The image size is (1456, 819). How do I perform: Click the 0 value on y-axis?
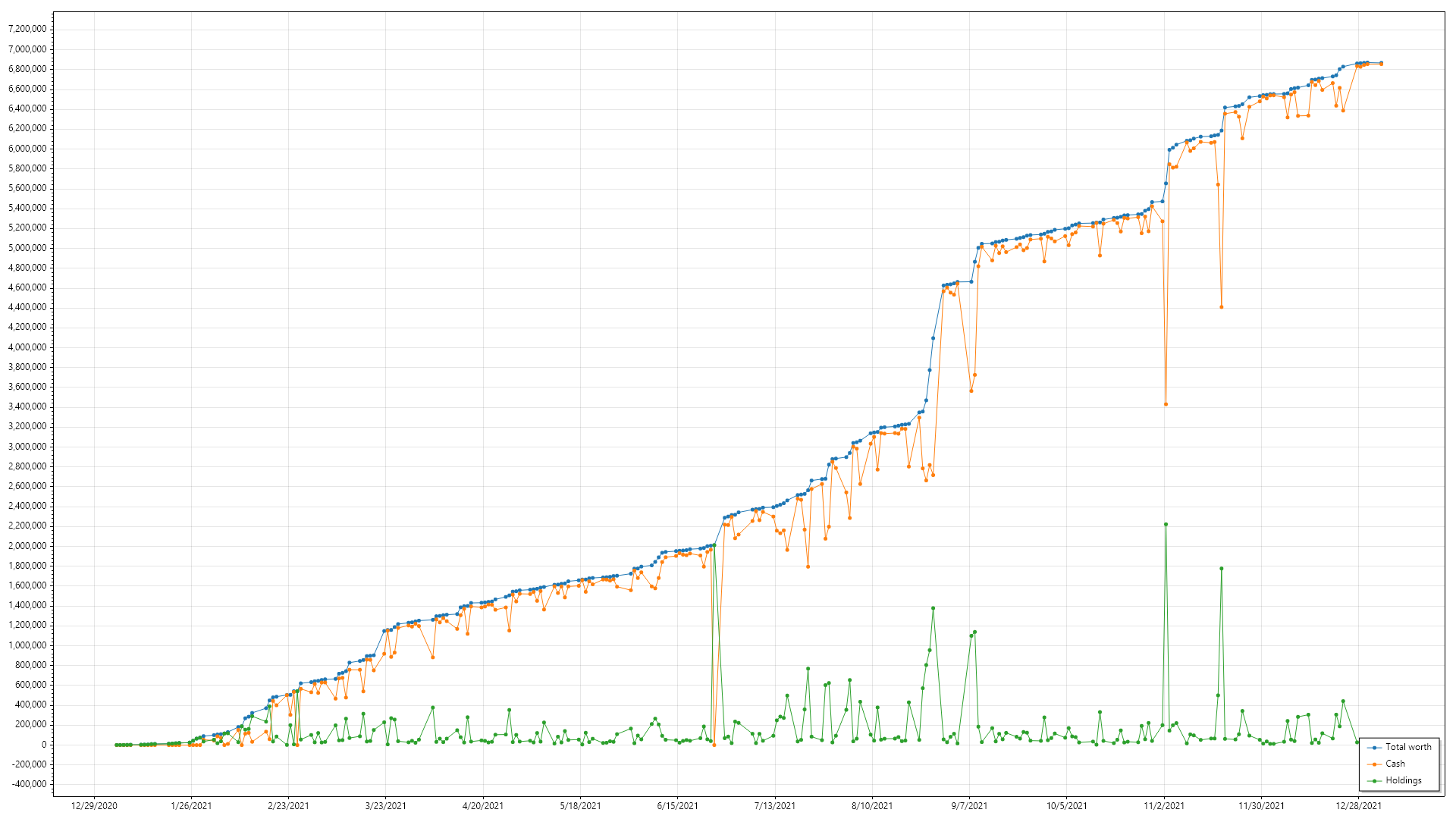click(x=44, y=745)
